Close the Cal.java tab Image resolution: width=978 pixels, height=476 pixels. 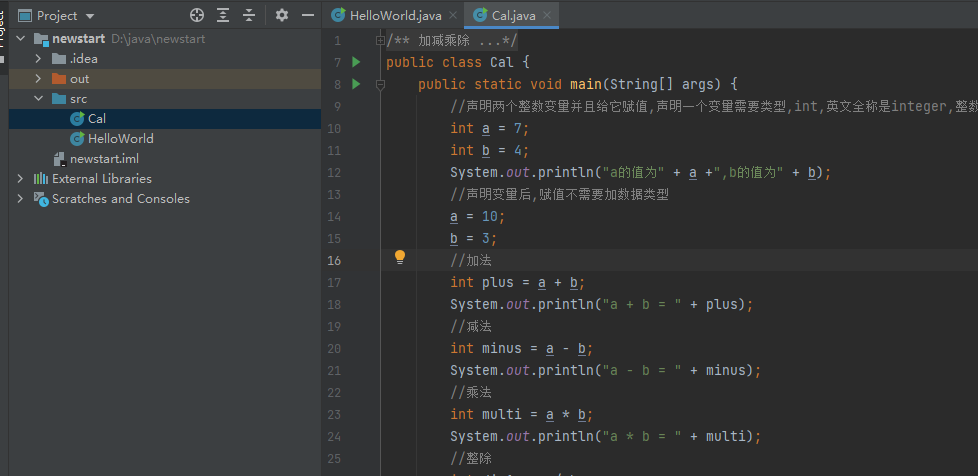[546, 16]
